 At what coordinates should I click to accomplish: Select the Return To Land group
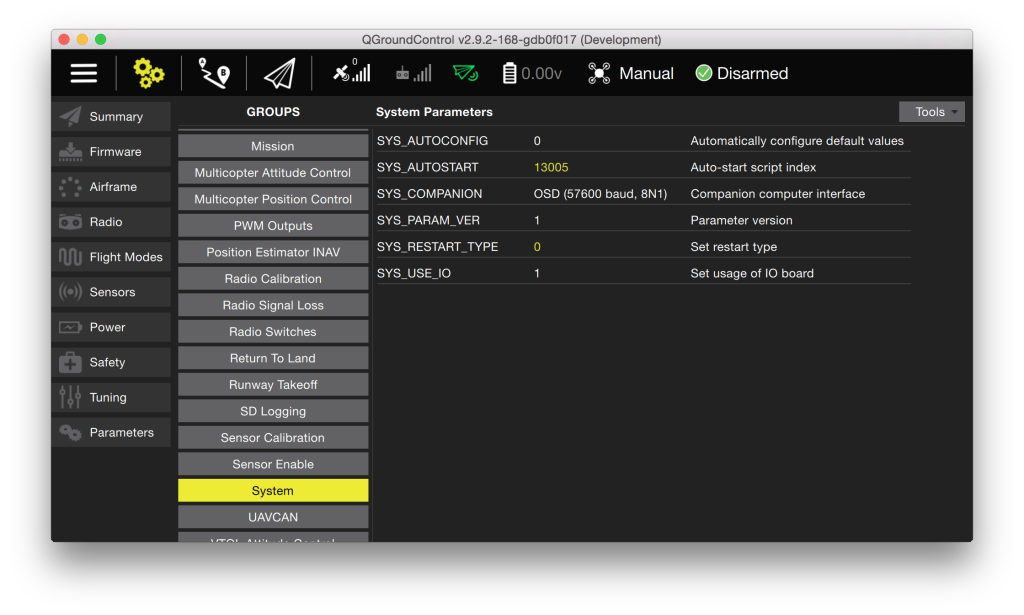[x=273, y=358]
